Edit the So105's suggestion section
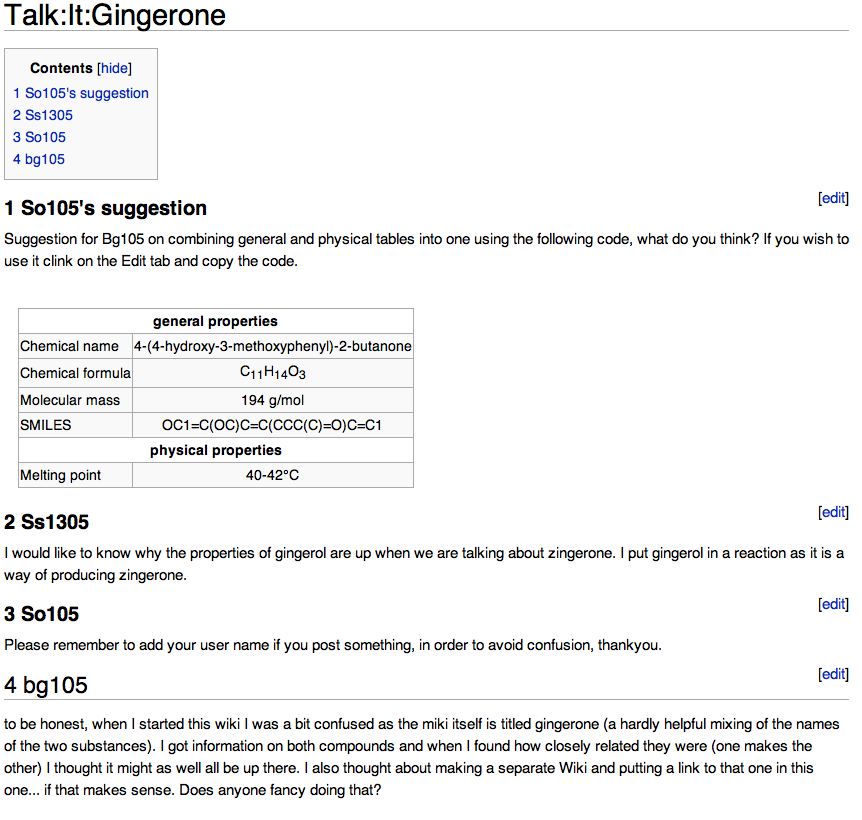Viewport: 862px width, 820px height. [833, 198]
